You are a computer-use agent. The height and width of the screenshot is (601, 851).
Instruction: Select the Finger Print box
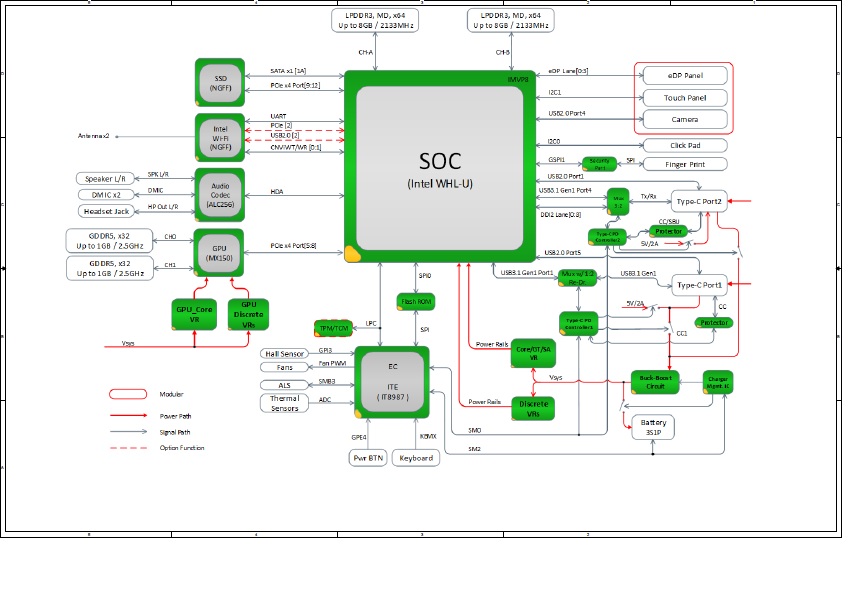pos(685,165)
